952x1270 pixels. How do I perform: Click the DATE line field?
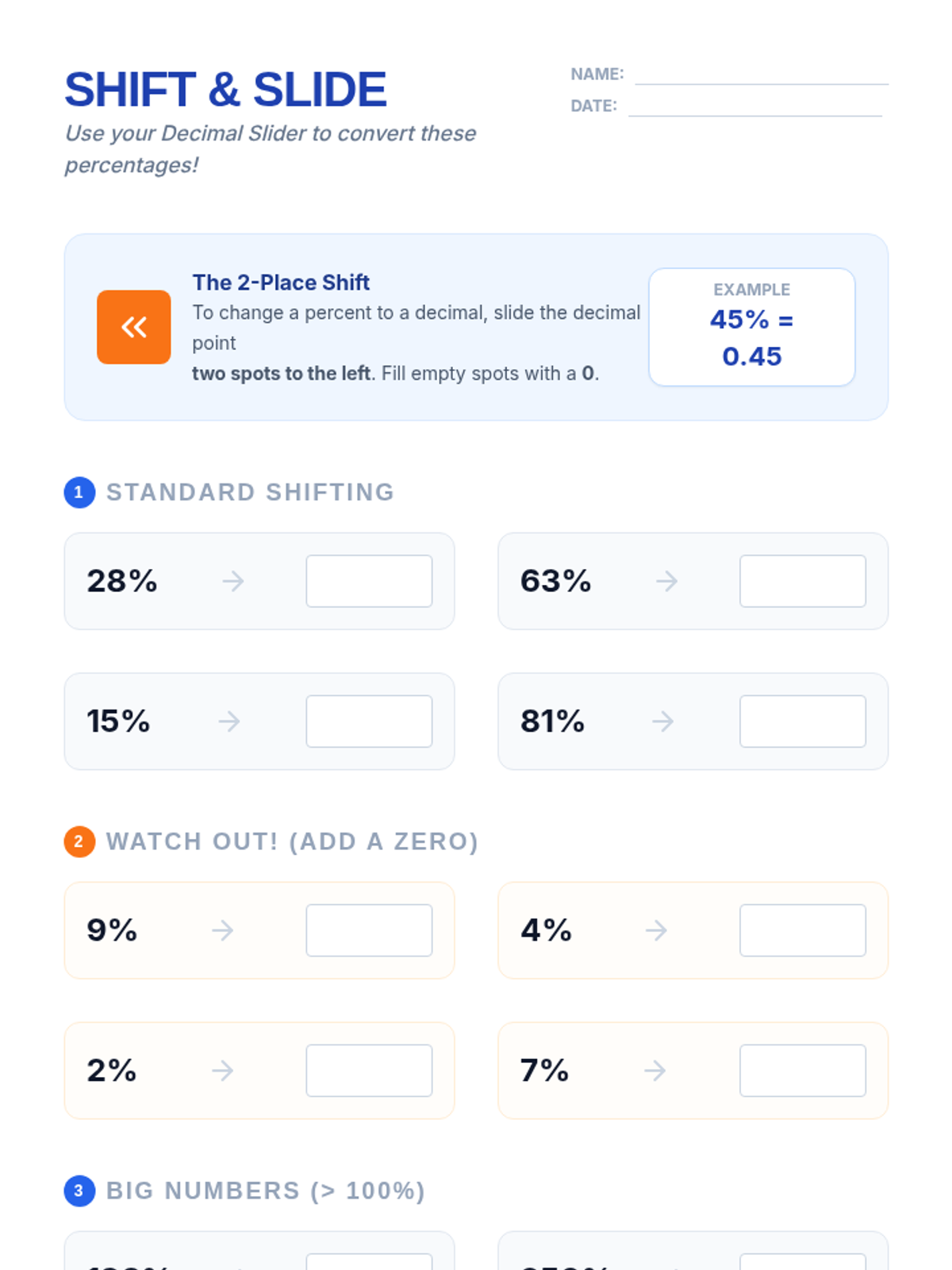[755, 108]
